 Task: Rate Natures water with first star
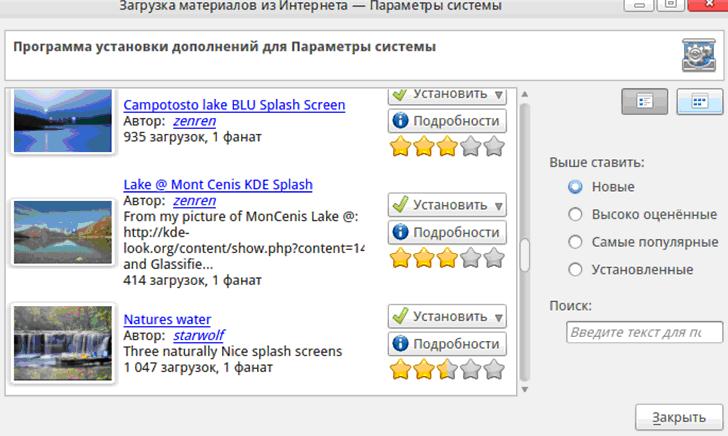pyautogui.click(x=401, y=370)
